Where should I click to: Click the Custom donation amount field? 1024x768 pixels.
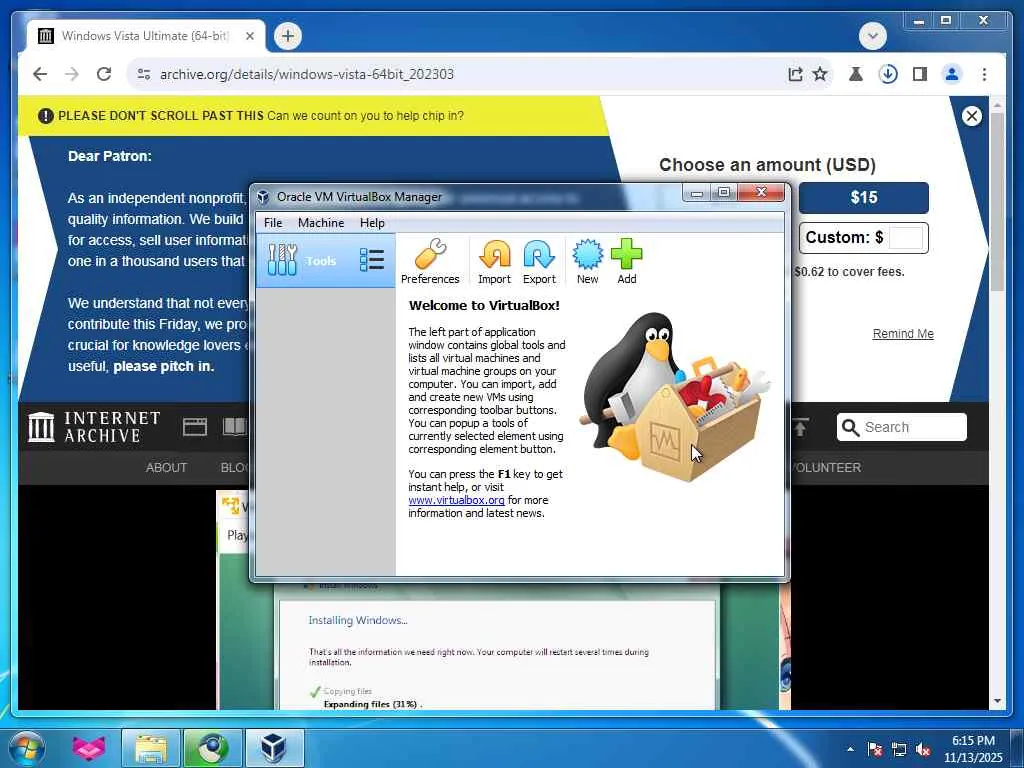906,238
